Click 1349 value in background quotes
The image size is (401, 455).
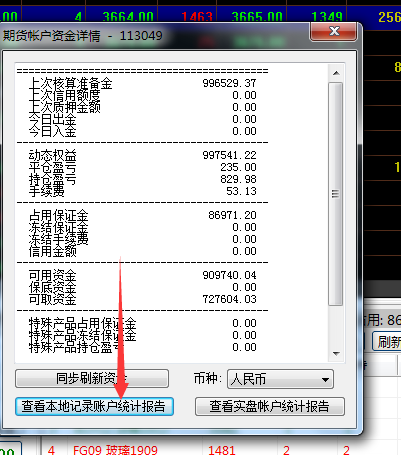[327, 17]
